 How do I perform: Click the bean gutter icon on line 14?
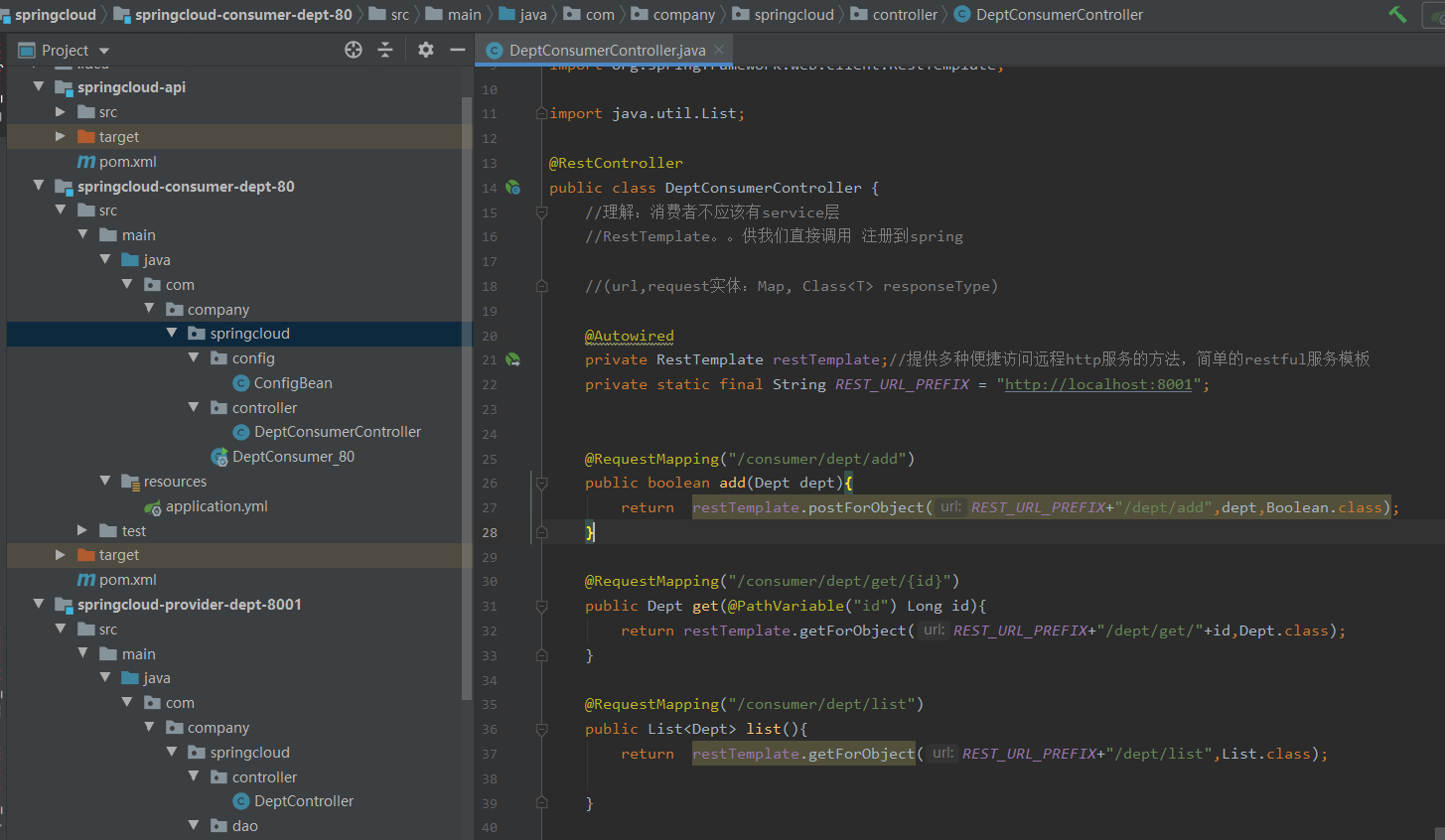pyautogui.click(x=513, y=188)
